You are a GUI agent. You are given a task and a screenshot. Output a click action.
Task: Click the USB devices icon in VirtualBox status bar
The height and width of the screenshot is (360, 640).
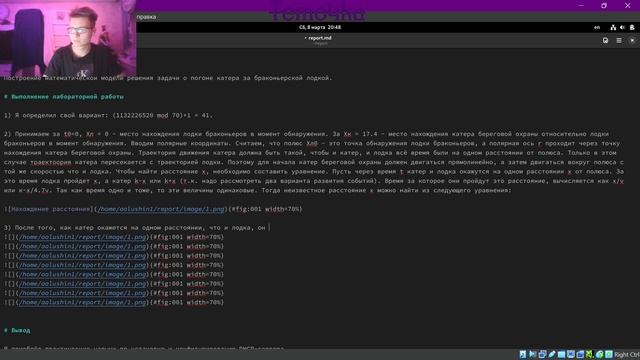552,354
